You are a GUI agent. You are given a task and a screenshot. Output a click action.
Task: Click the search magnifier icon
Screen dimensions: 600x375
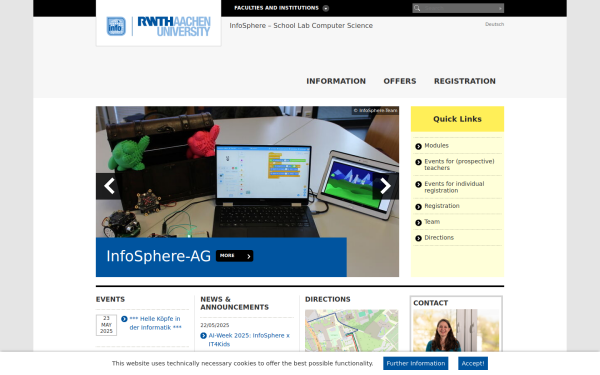point(417,8)
